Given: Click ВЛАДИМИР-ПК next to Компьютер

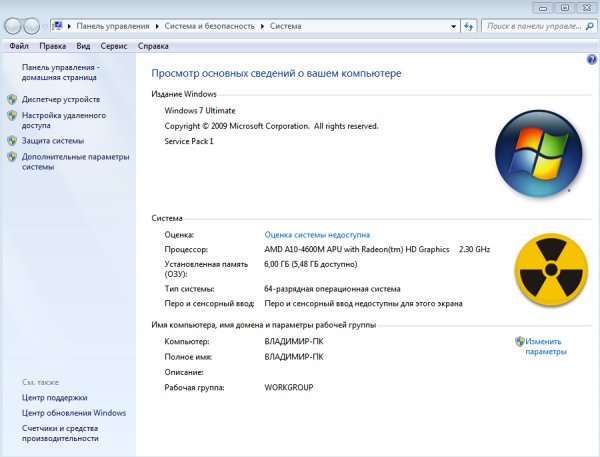Looking at the screenshot, I should 294,341.
